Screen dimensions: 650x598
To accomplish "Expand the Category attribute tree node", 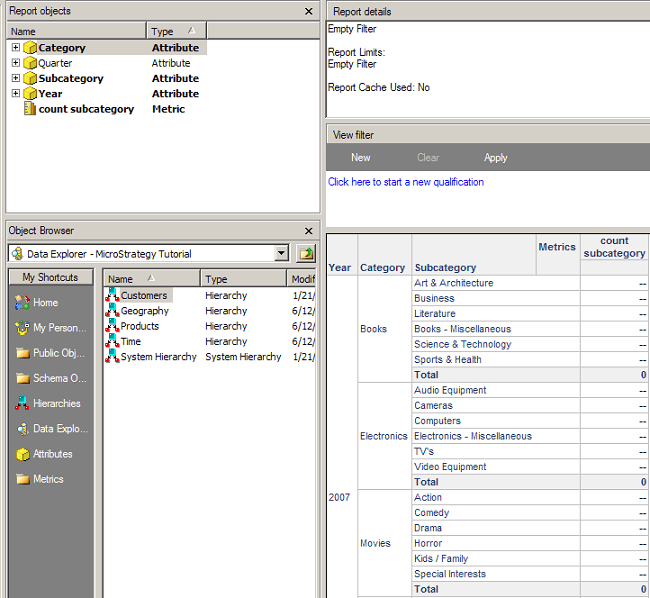I will click(x=16, y=48).
